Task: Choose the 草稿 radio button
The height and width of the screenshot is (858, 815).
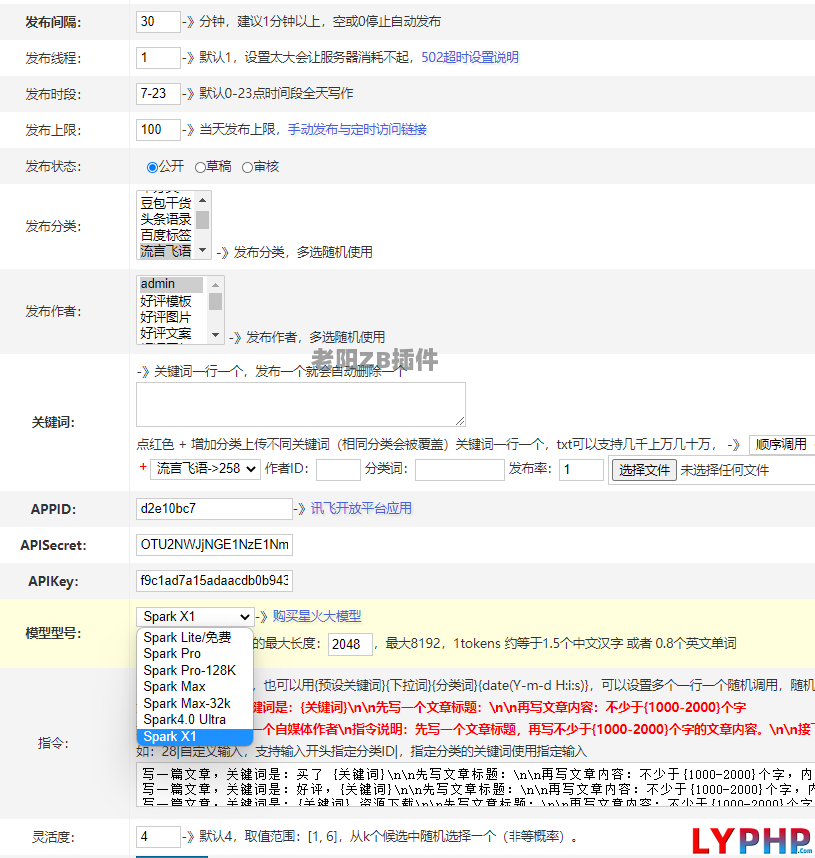Action: tap(200, 167)
